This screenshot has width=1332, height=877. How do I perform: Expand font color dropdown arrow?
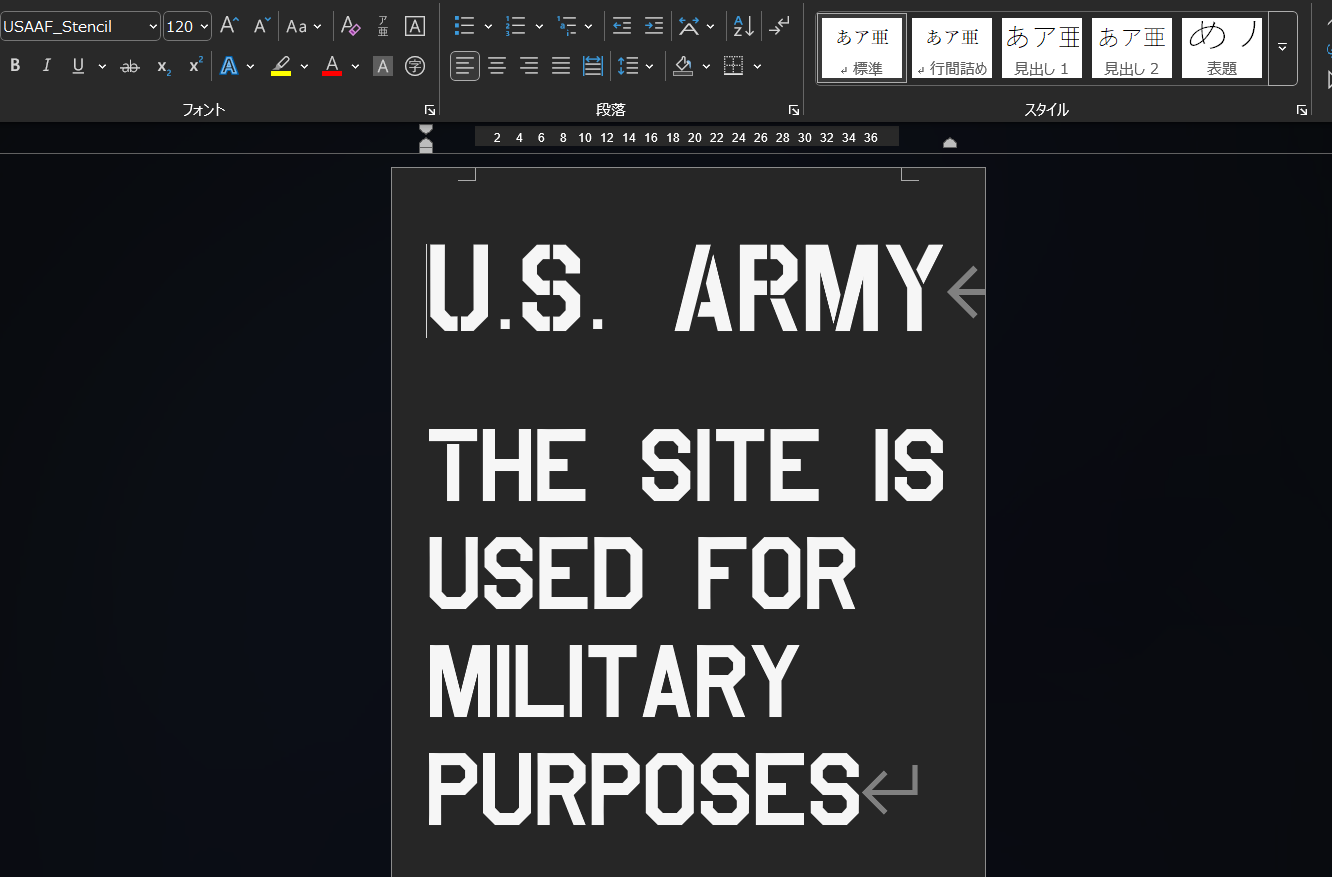[355, 66]
